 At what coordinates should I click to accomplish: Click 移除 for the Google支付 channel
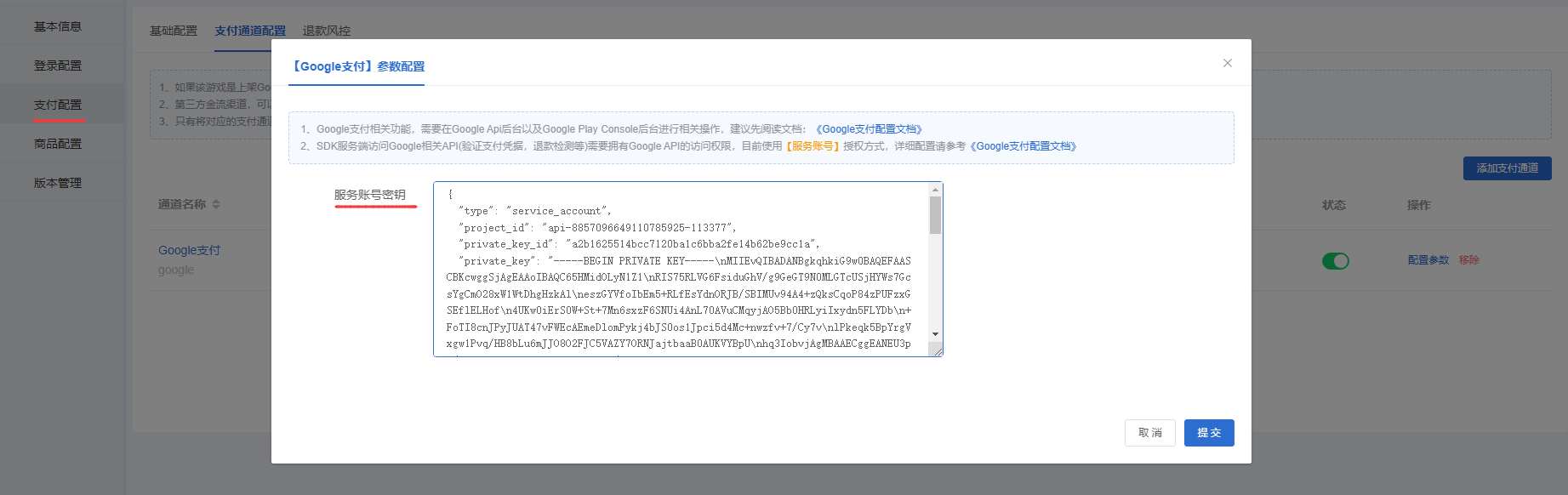pyautogui.click(x=1469, y=260)
